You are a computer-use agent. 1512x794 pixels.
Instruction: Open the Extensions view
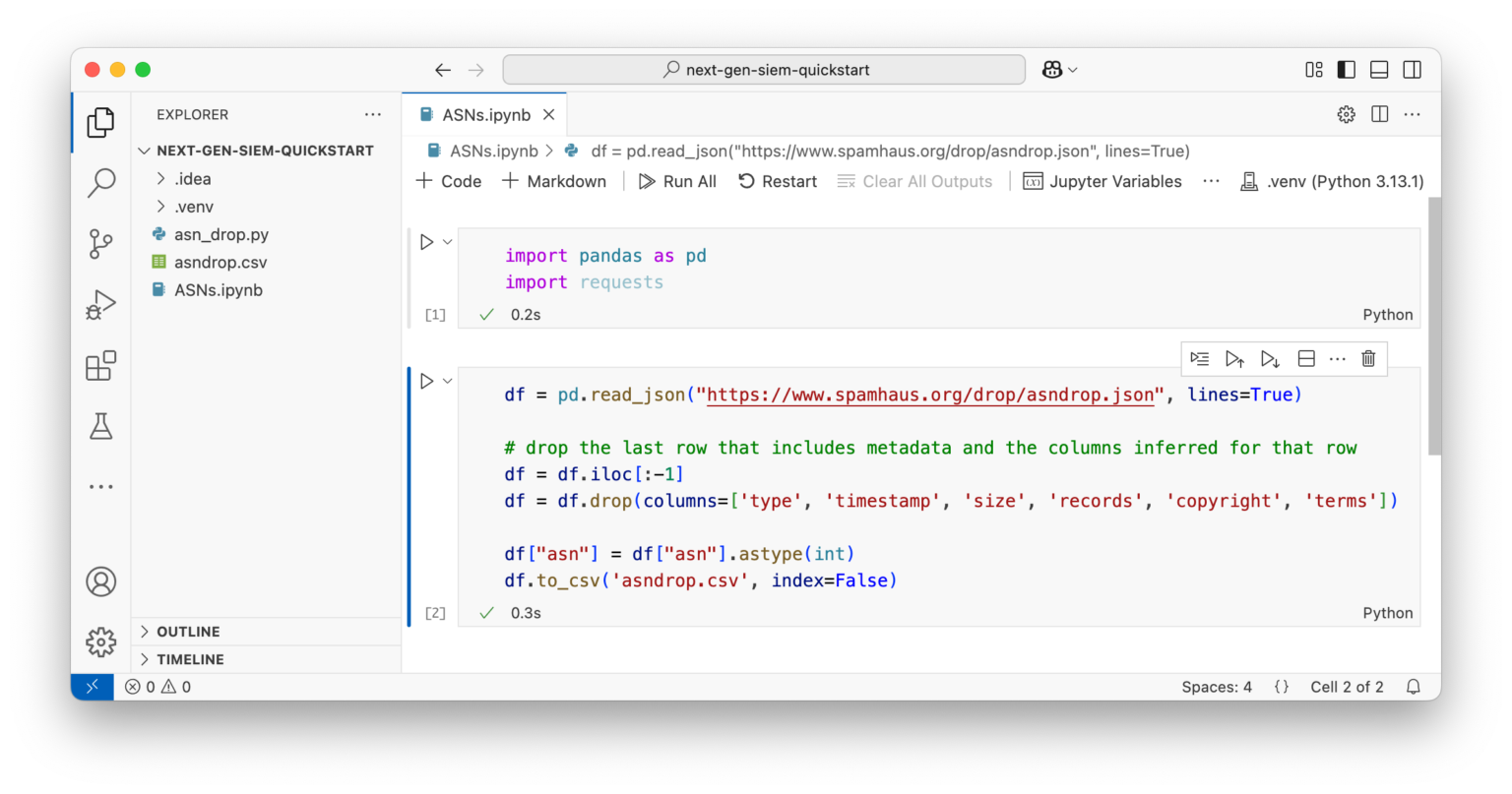click(x=100, y=366)
